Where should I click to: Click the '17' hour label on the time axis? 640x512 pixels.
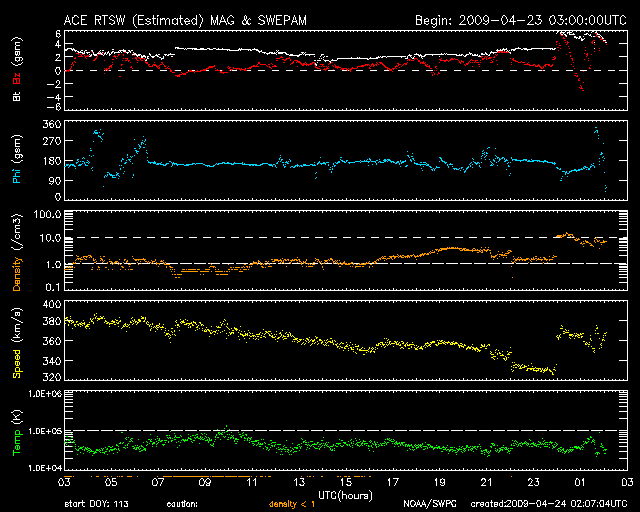coord(393,482)
